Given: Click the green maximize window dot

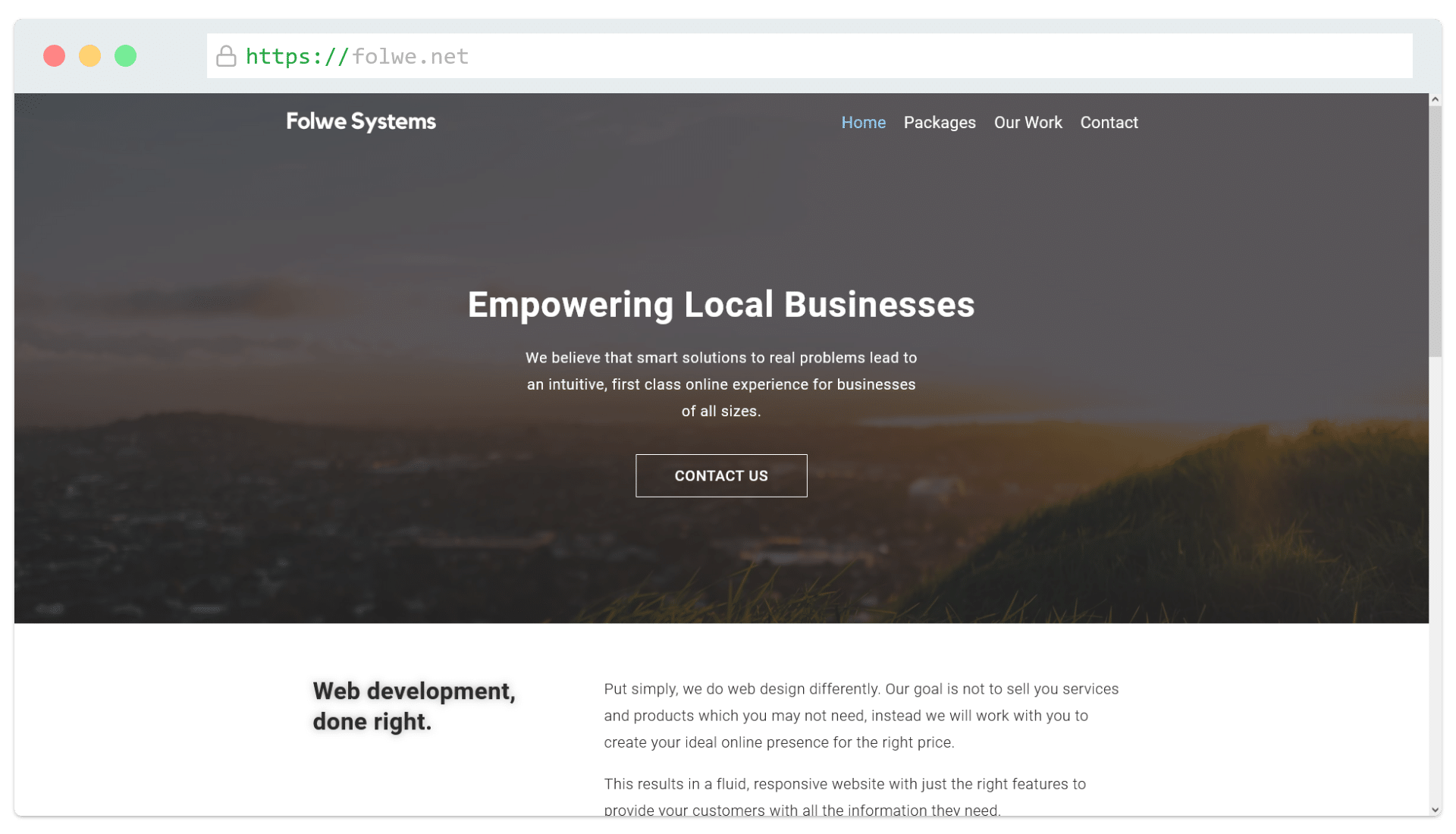Looking at the screenshot, I should [125, 56].
